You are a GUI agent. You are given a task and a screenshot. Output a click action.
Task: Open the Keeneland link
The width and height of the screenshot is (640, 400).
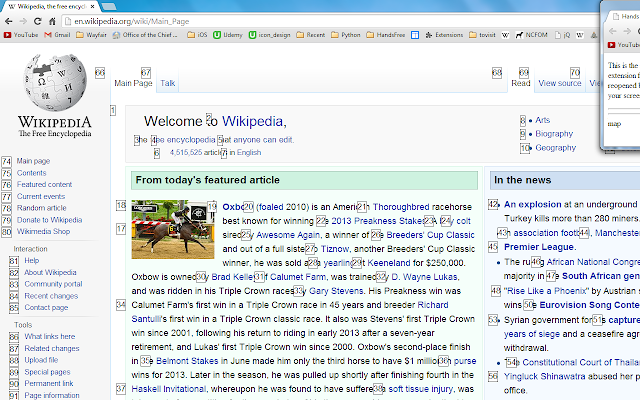pyautogui.click(x=389, y=263)
